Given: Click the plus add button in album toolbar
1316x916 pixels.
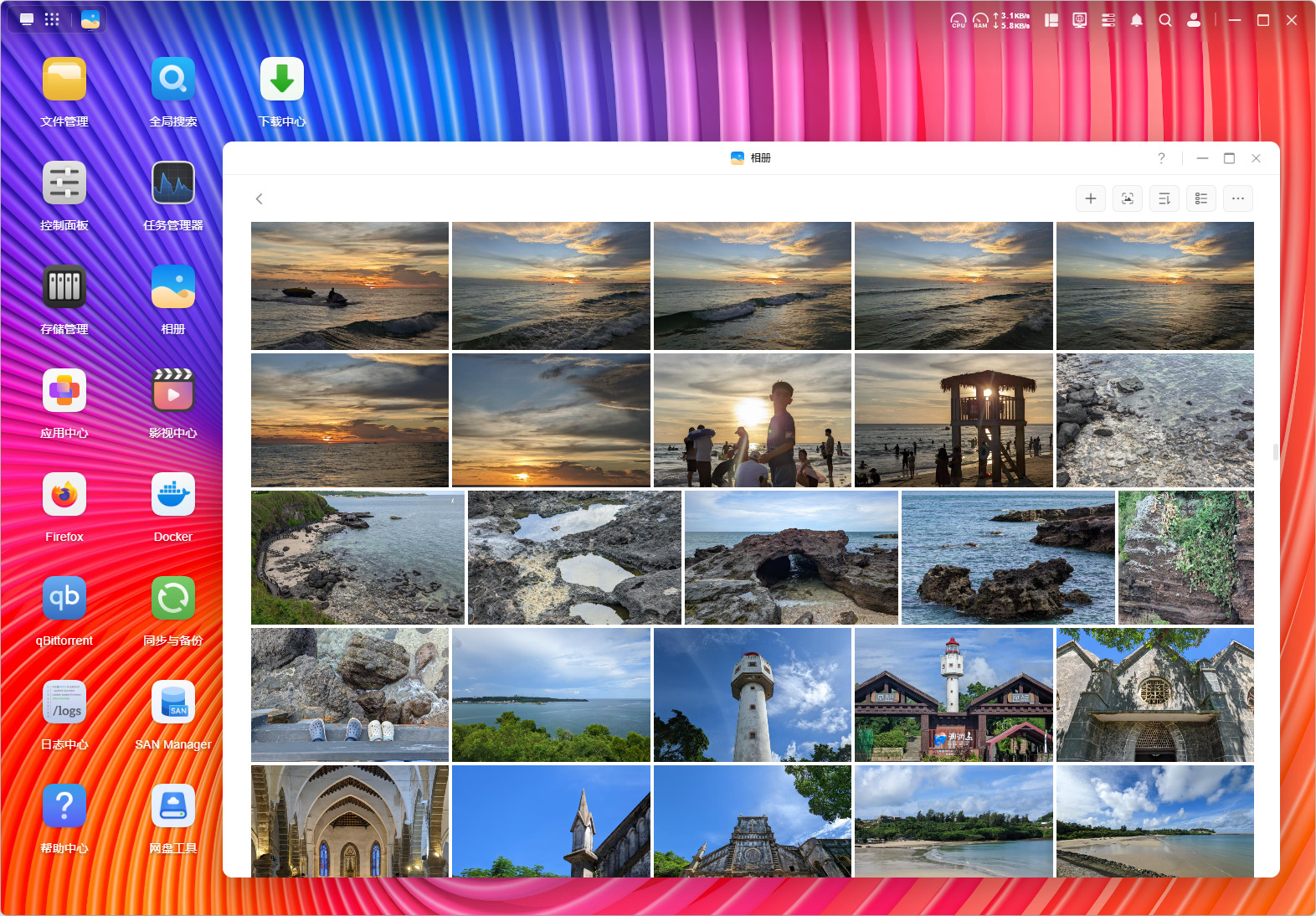Looking at the screenshot, I should tap(1091, 198).
